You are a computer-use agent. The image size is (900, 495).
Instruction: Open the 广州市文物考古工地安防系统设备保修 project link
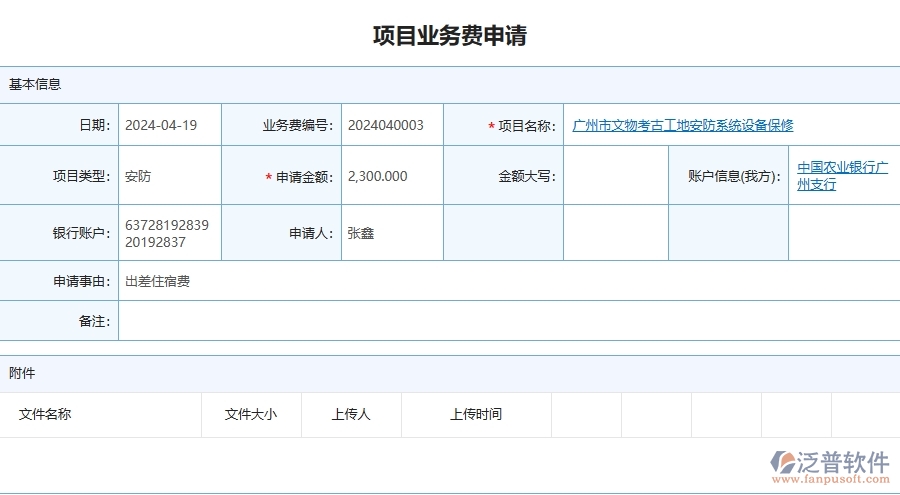683,126
